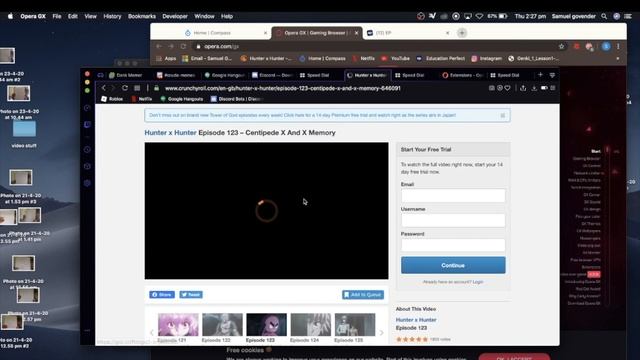
Task: Open Episode 125 thumbnail
Action: coord(355,324)
